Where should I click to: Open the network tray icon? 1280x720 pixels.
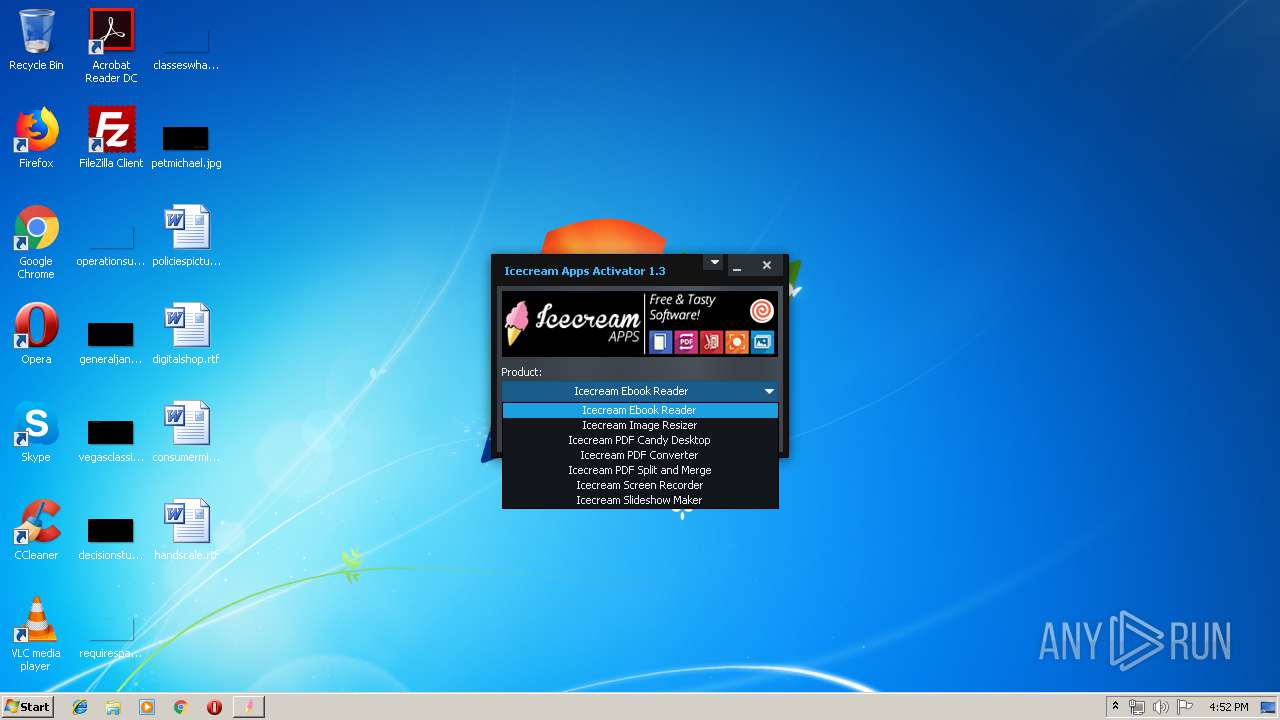[1137, 707]
